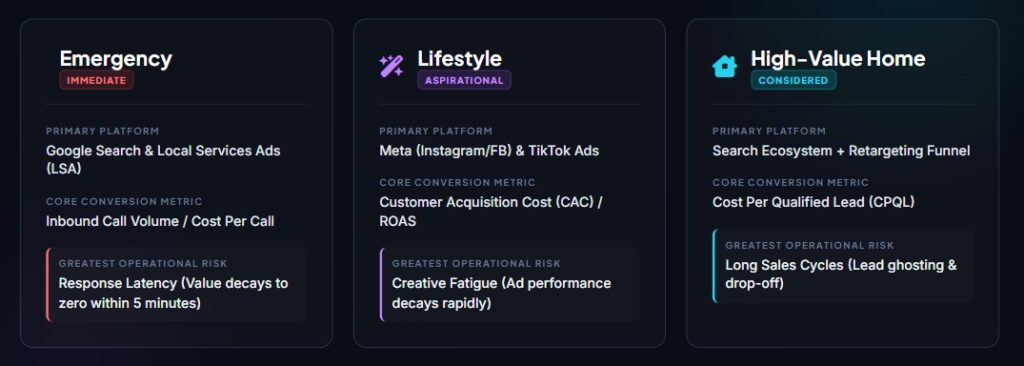Click the Emergency card heading
Viewport: 1024px width, 366px height.
[116, 58]
